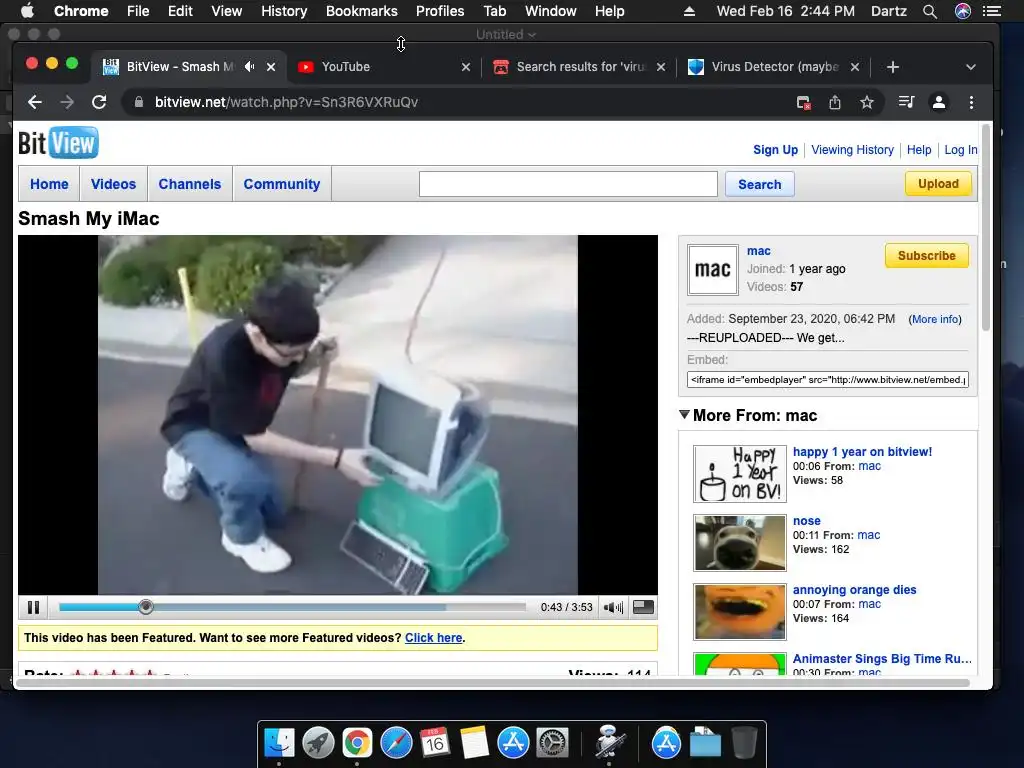
Task: Open the Chrome profile avatar icon
Action: tap(938, 102)
